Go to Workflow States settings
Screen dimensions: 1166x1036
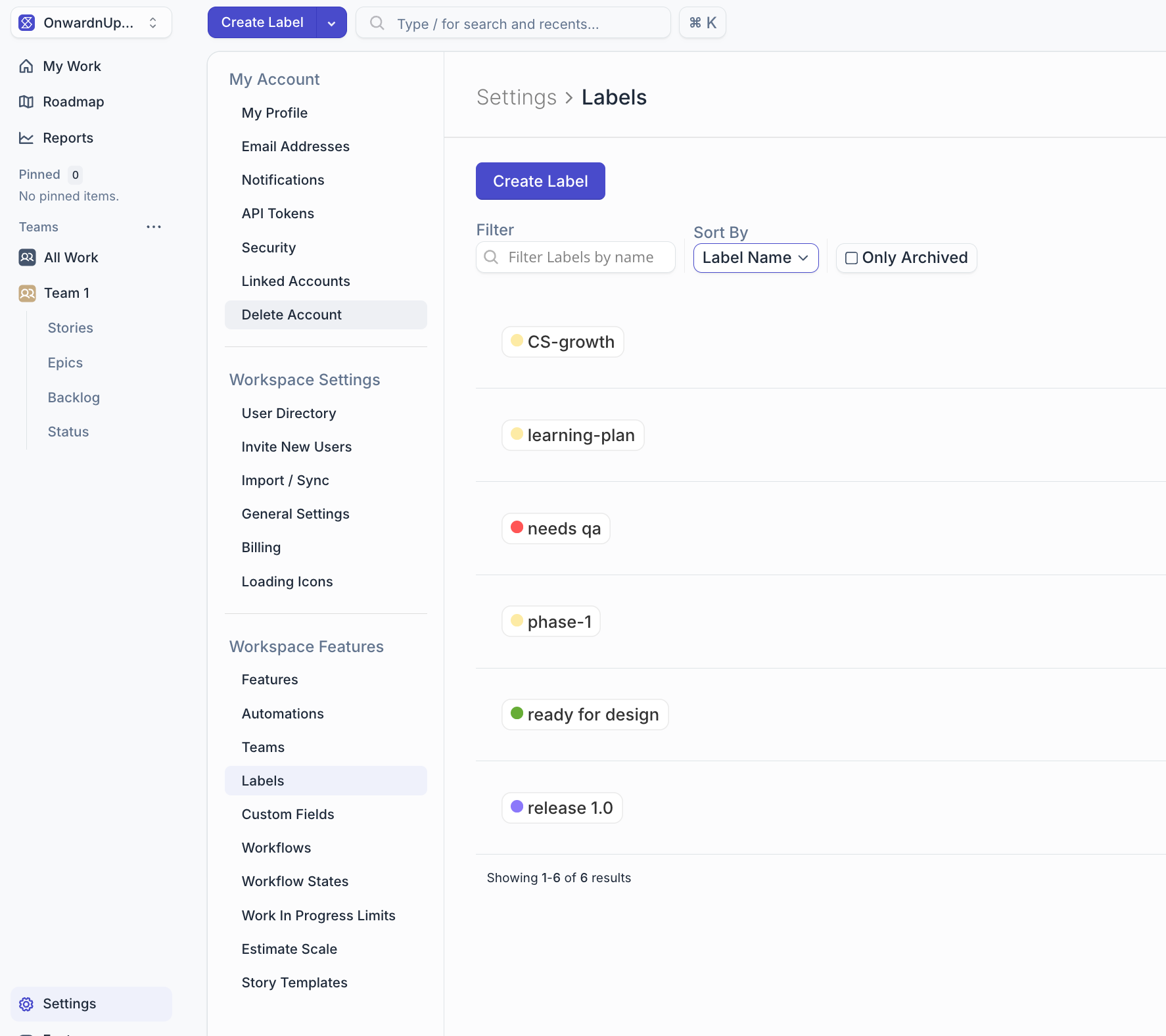click(x=294, y=882)
